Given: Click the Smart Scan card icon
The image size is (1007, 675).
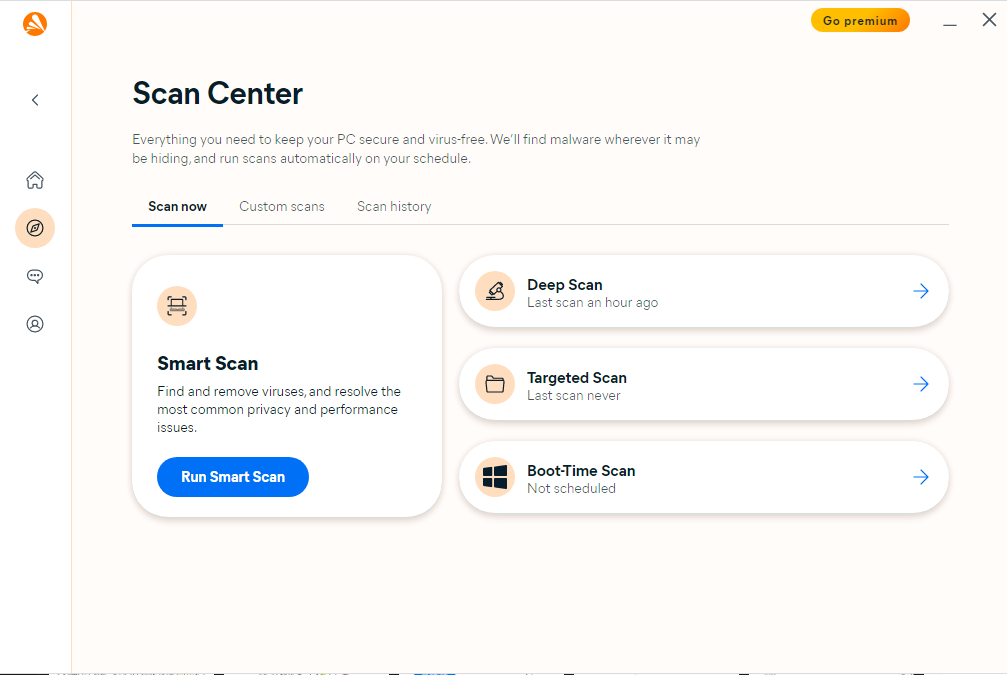Looking at the screenshot, I should coord(177,306).
